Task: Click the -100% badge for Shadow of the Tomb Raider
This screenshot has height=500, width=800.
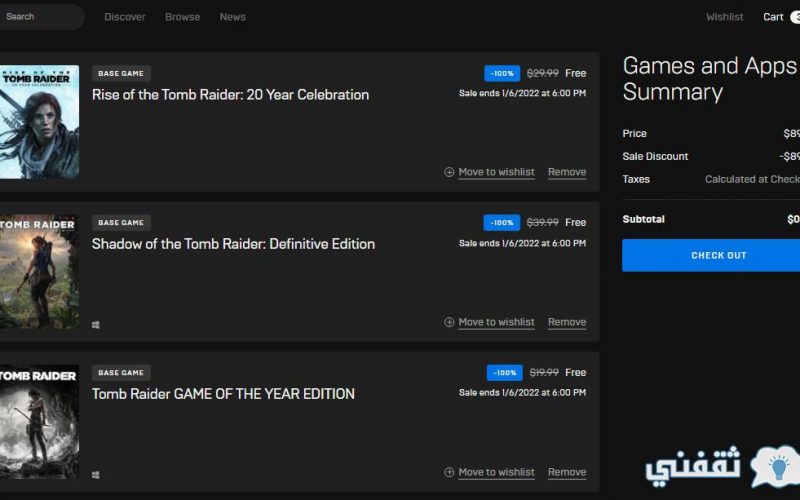Action: point(502,222)
